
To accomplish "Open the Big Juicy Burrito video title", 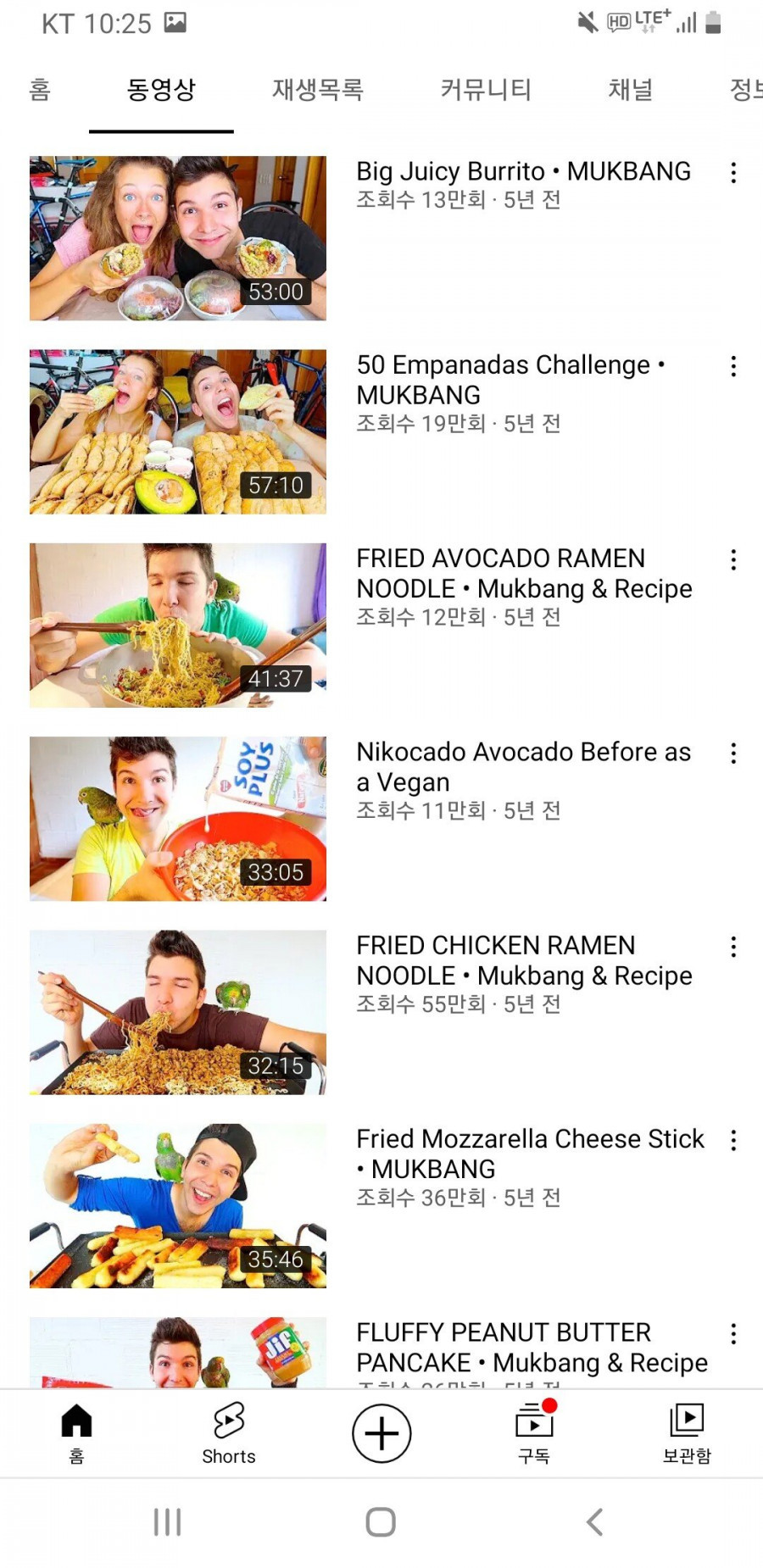I will click(x=524, y=171).
